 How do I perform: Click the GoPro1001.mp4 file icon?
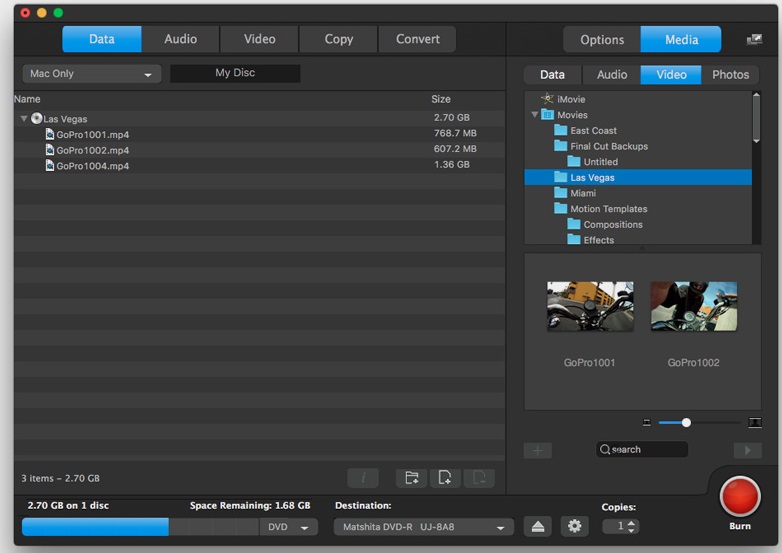point(50,134)
